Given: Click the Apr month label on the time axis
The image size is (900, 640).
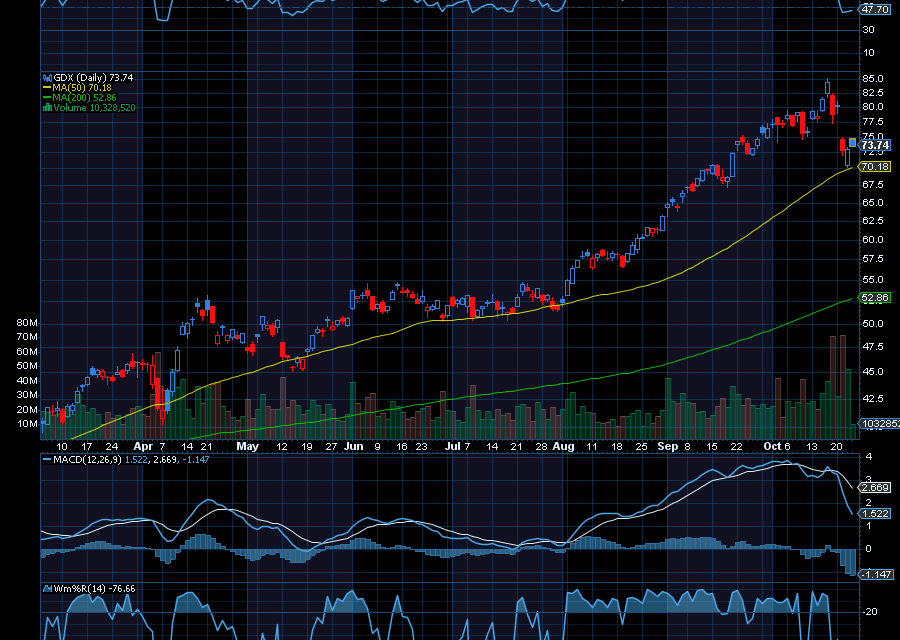Looking at the screenshot, I should point(142,446).
